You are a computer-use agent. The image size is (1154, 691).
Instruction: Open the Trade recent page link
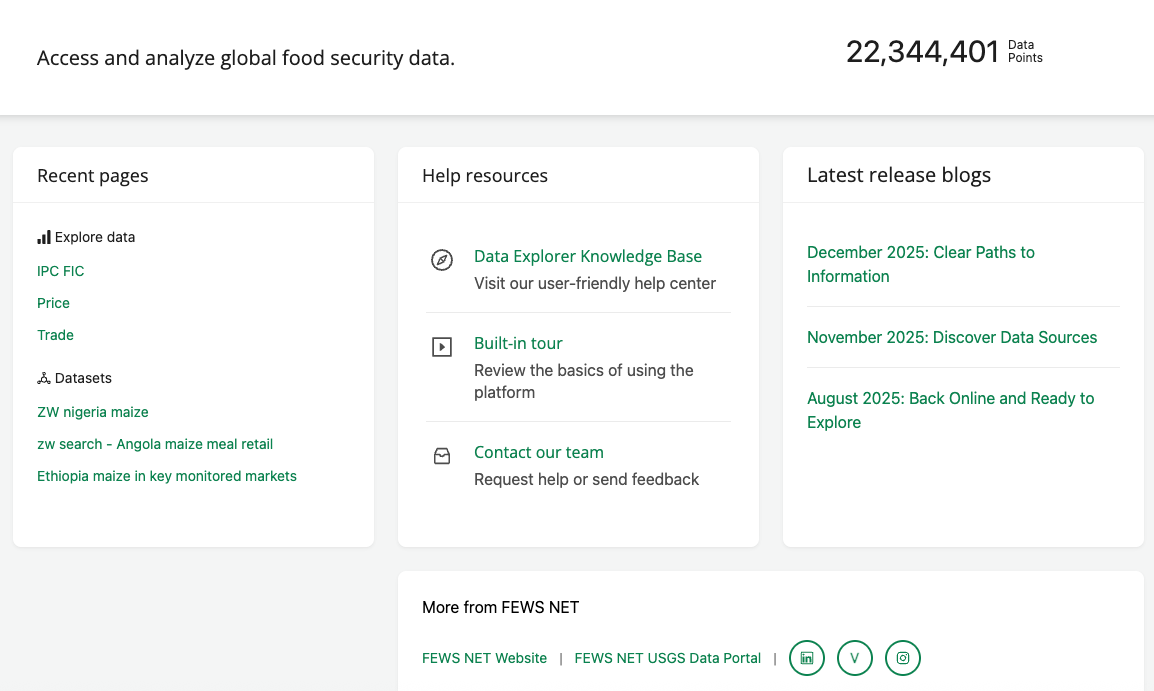(x=55, y=335)
